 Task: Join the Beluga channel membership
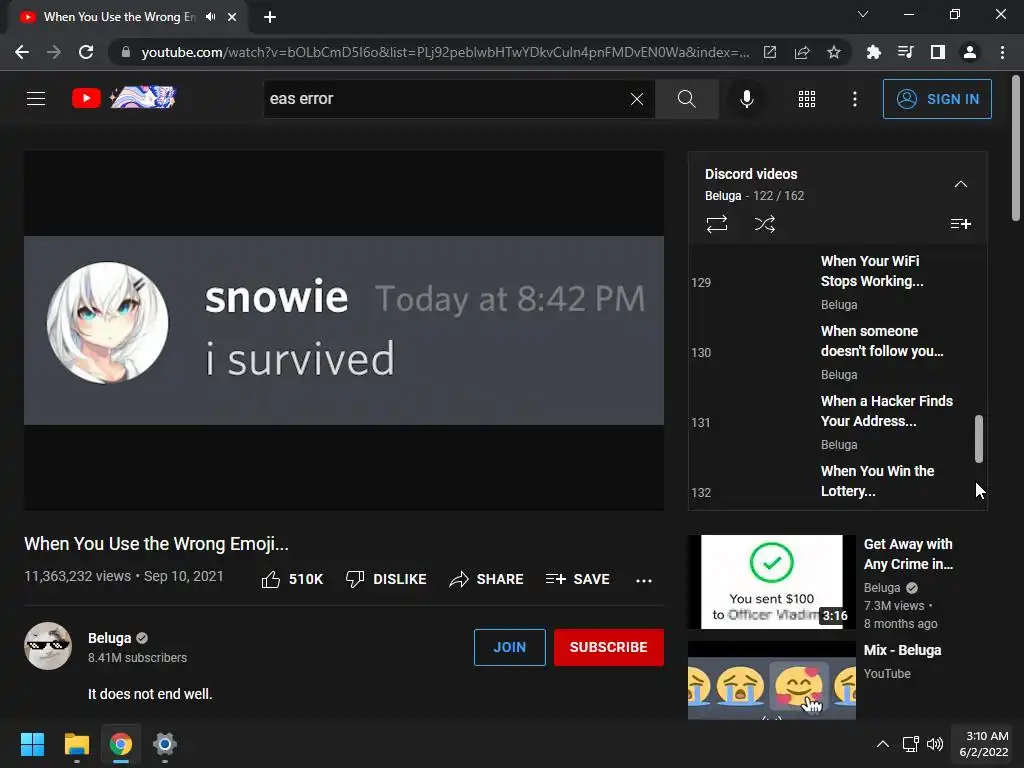[509, 647]
